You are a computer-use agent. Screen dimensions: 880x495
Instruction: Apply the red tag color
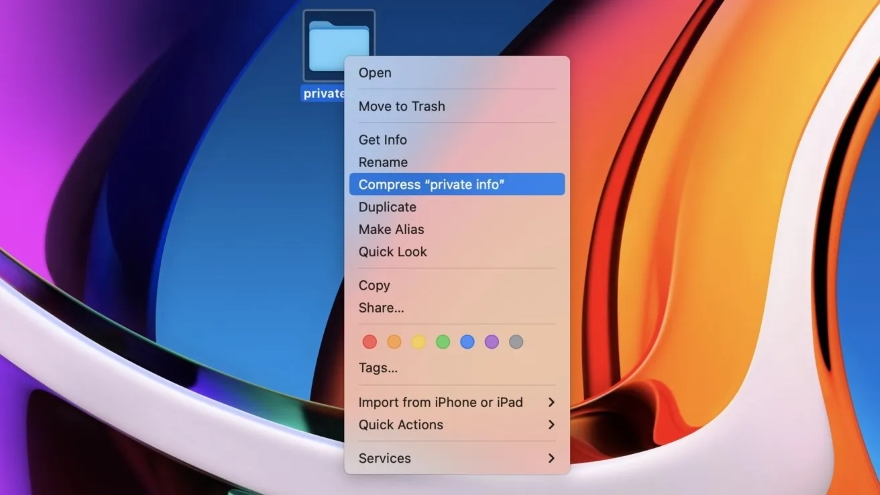click(x=370, y=342)
